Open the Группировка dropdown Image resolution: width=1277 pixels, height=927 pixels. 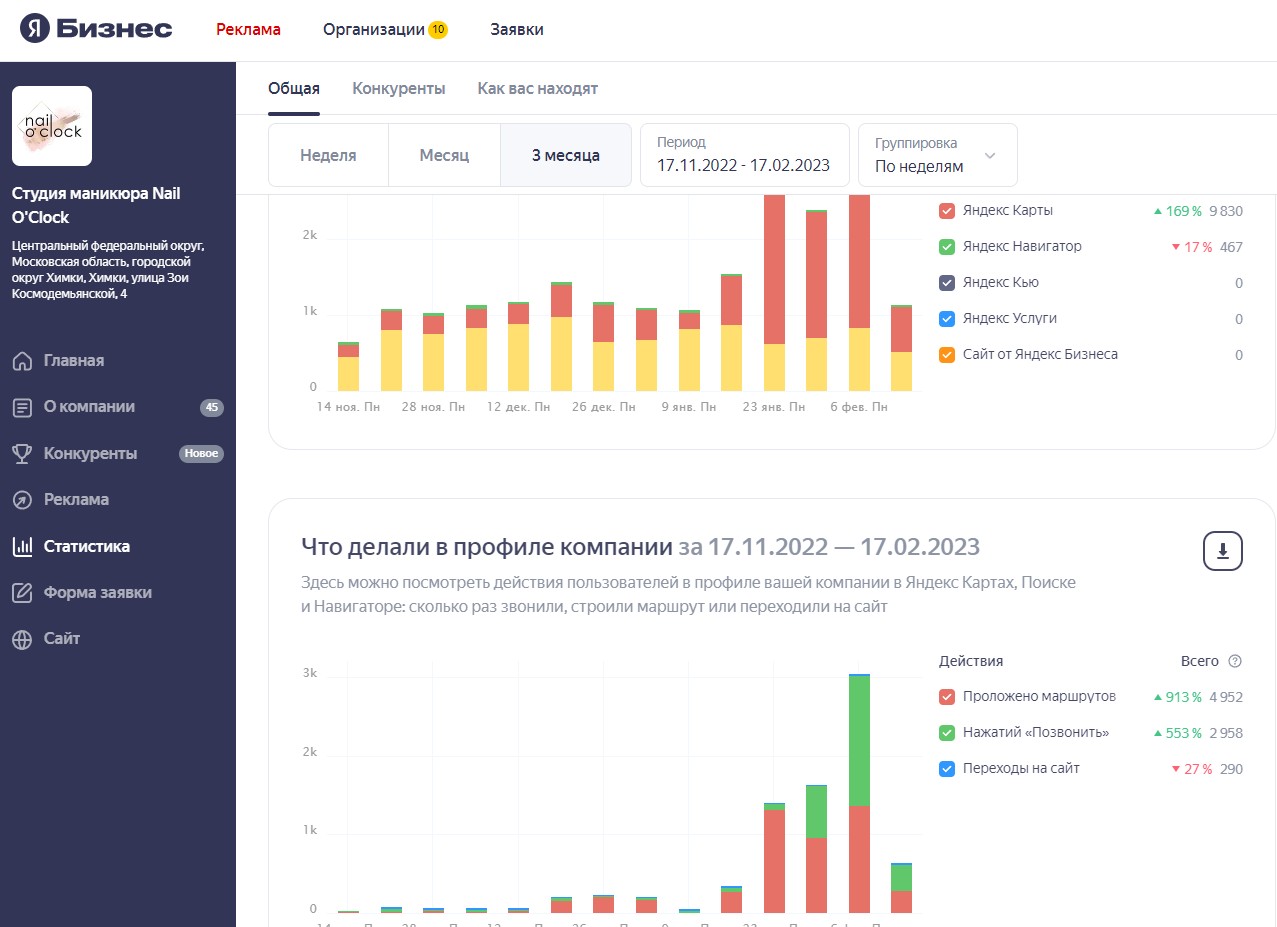937,155
